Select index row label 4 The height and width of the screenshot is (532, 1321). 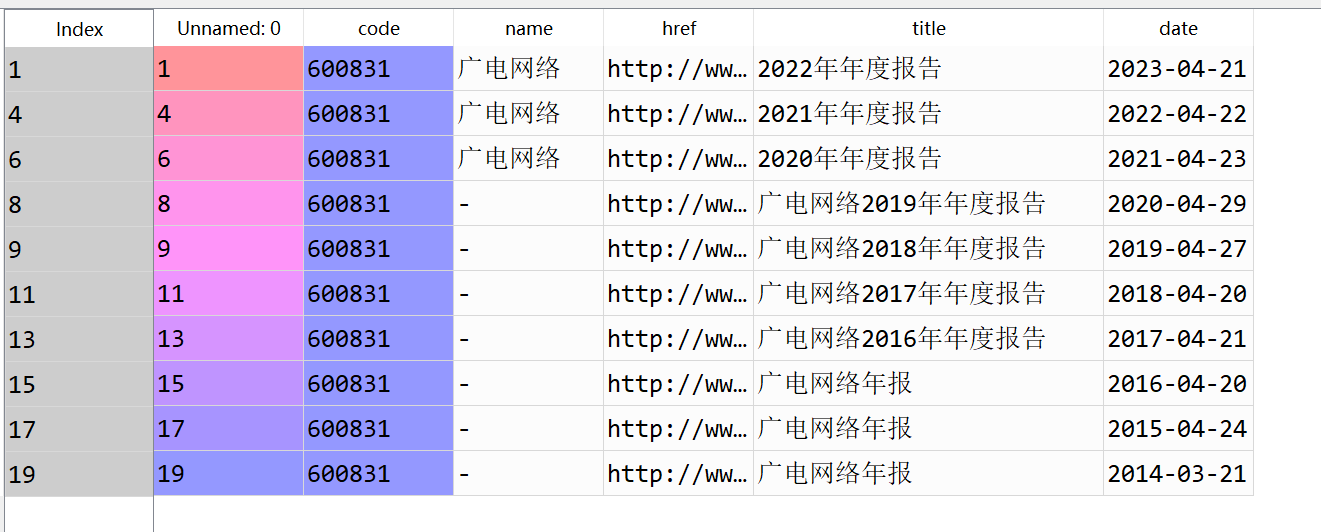[x=79, y=114]
